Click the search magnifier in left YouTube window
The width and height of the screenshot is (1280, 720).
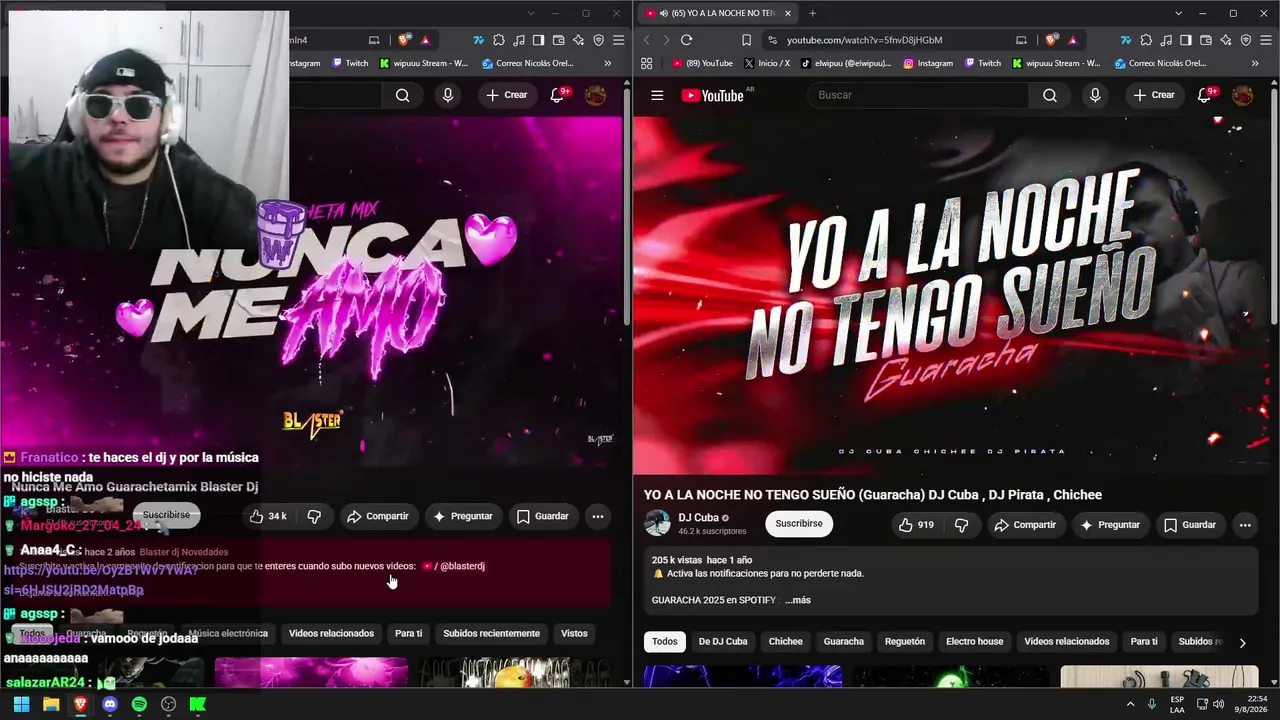click(402, 95)
